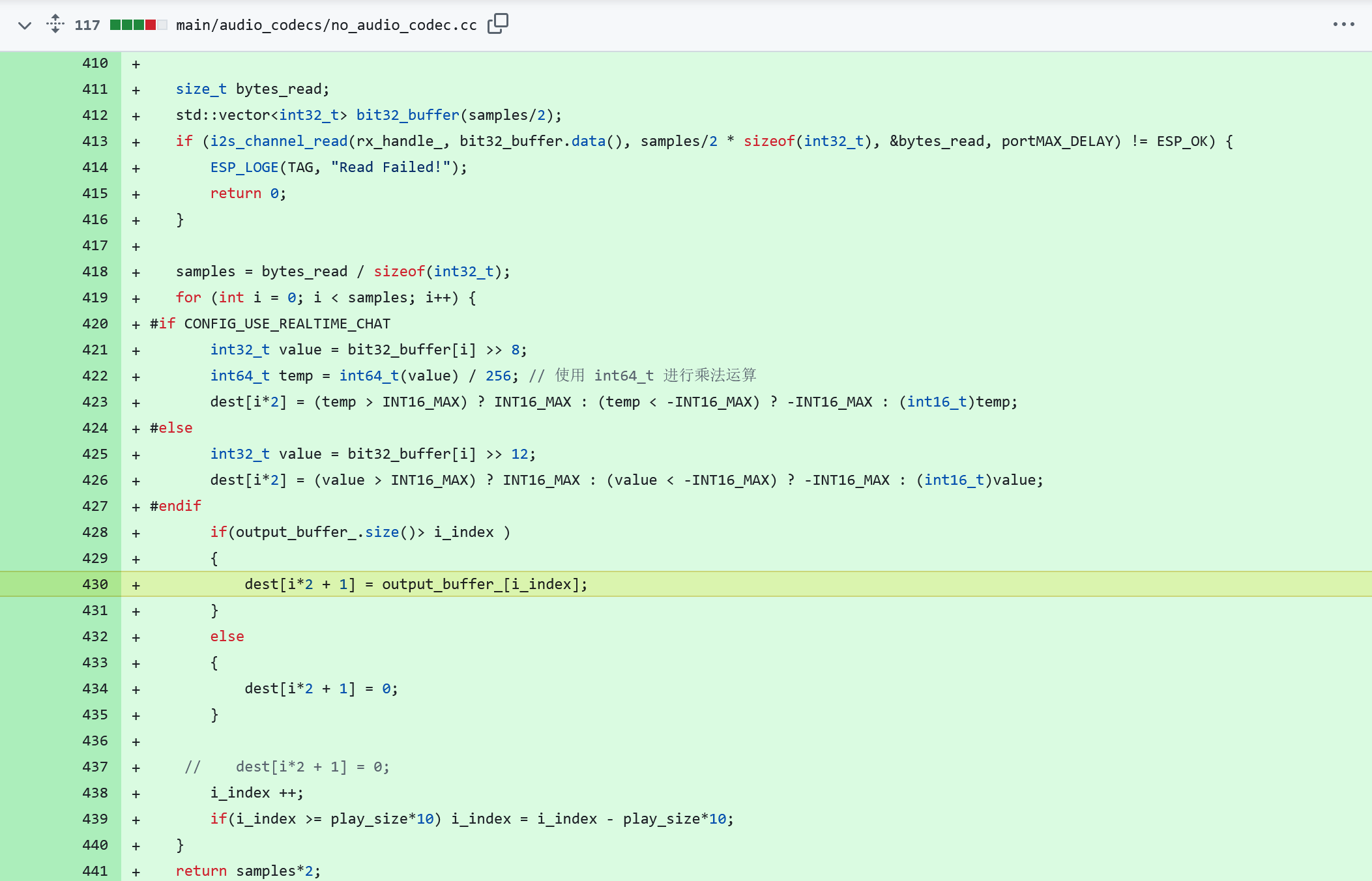Screen dimensions: 1372x881
Task: Open the three-dot file options menu
Action: click(1343, 25)
